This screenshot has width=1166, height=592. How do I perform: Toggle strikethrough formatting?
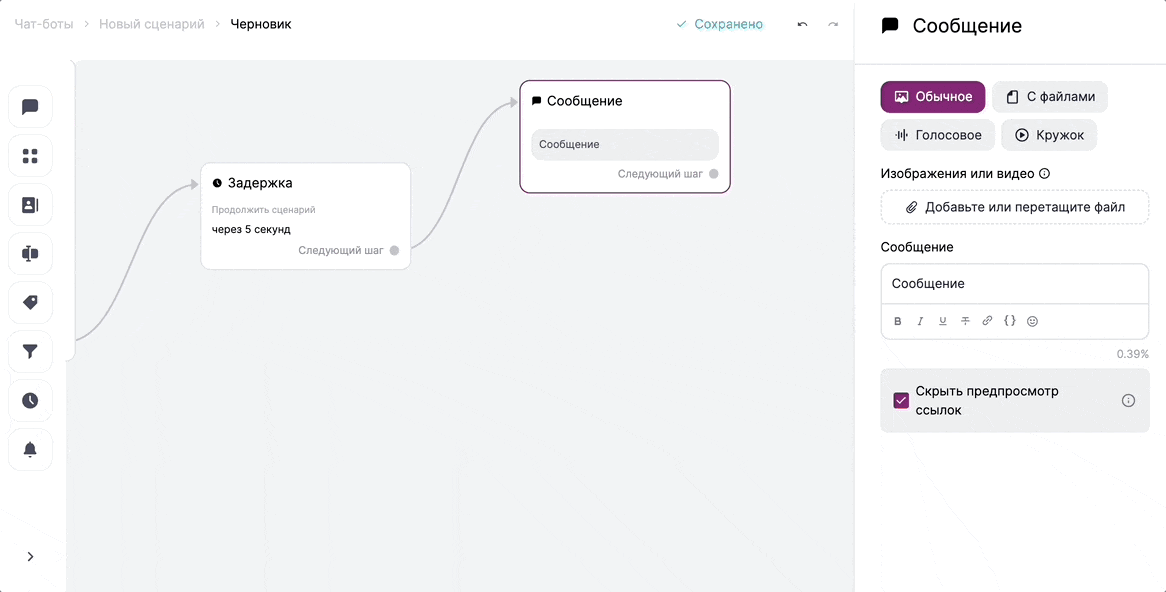pos(965,321)
